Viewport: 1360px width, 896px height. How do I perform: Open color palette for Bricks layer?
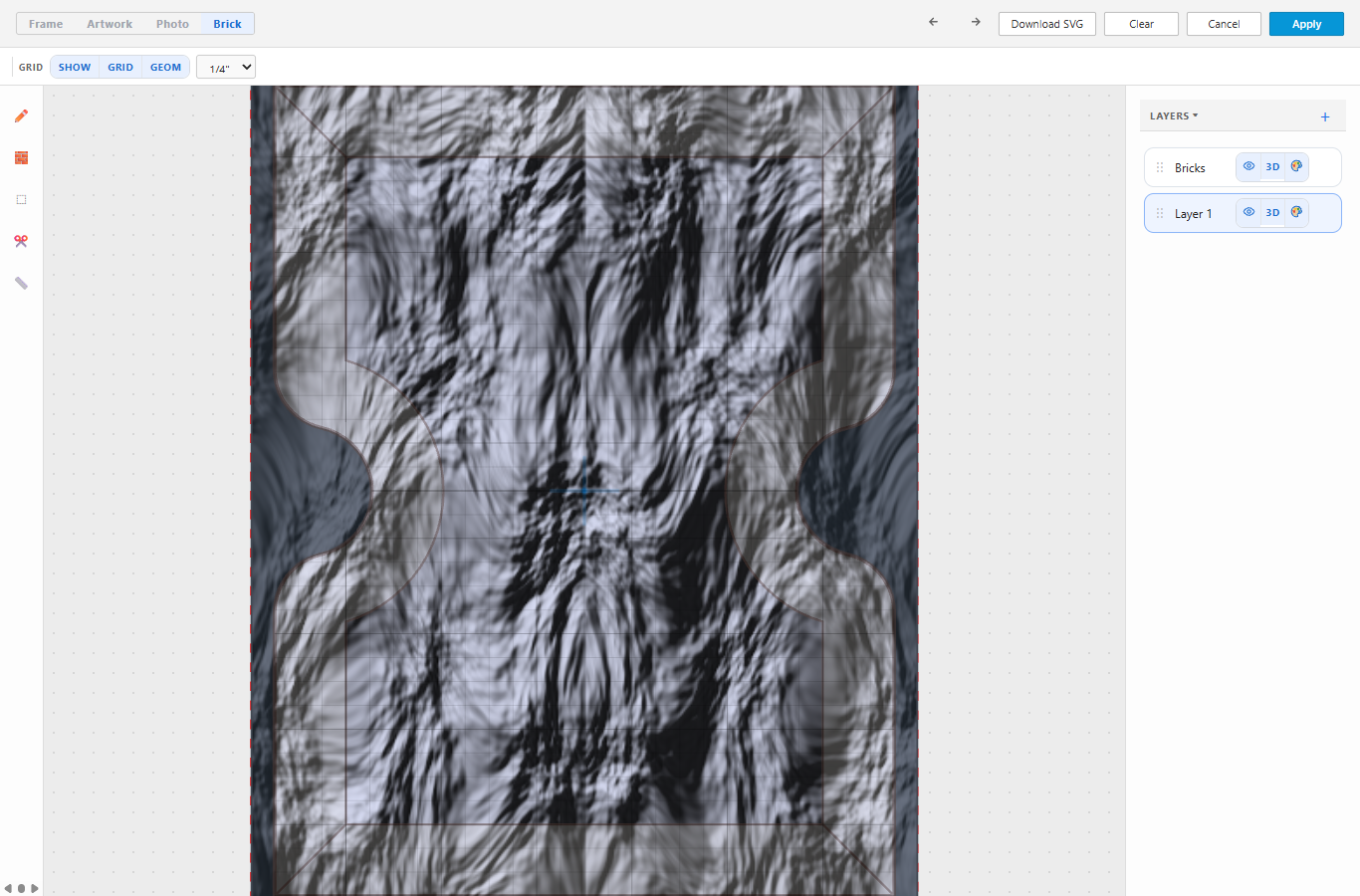(x=1296, y=166)
